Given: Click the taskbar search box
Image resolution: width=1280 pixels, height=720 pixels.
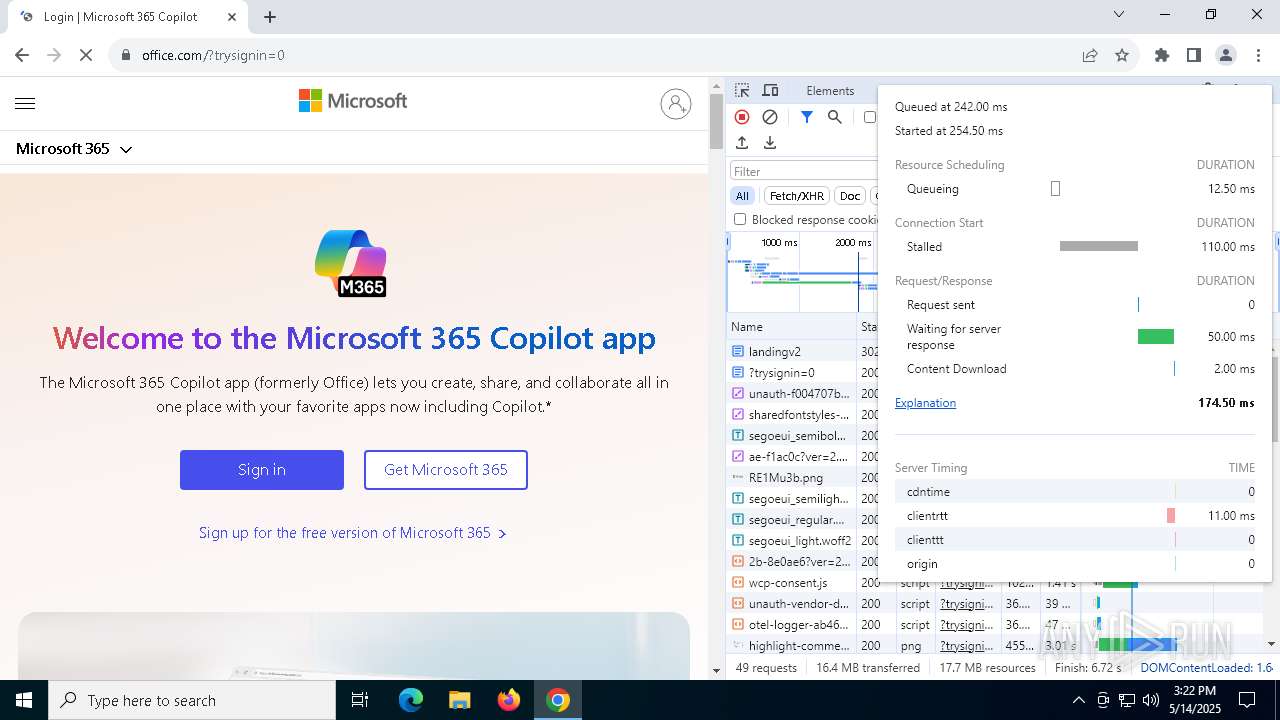Looking at the screenshot, I should tap(192, 700).
